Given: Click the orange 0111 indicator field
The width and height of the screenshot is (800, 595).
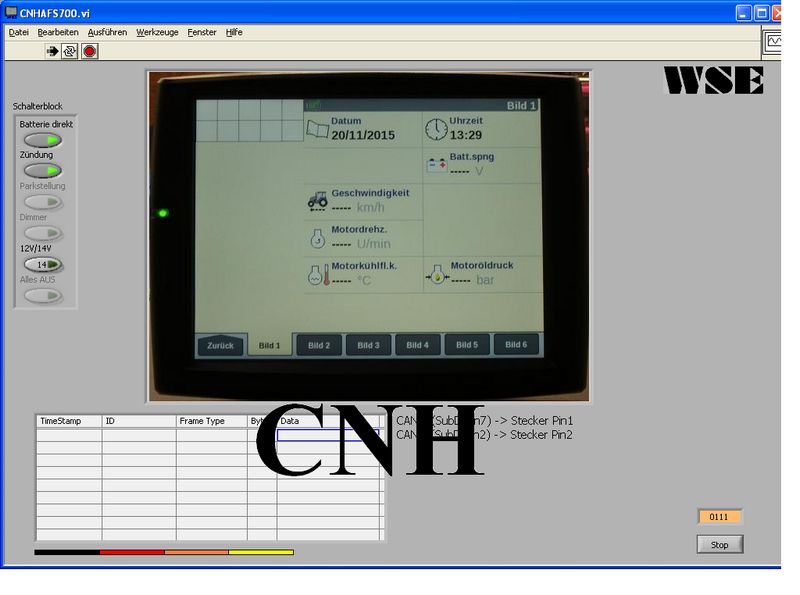Looking at the screenshot, I should 719,517.
